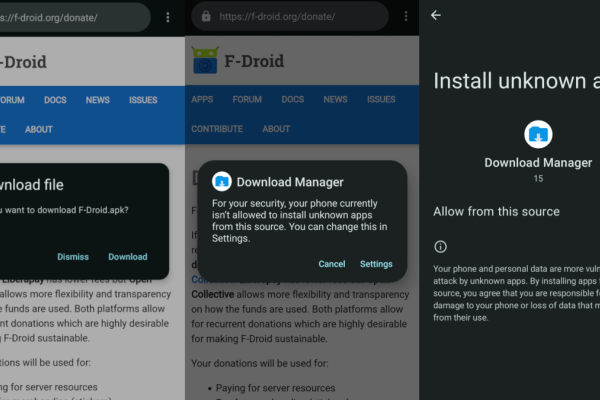Tap the back arrow on Install unknown apps screen
This screenshot has width=600, height=400.
[436, 15]
